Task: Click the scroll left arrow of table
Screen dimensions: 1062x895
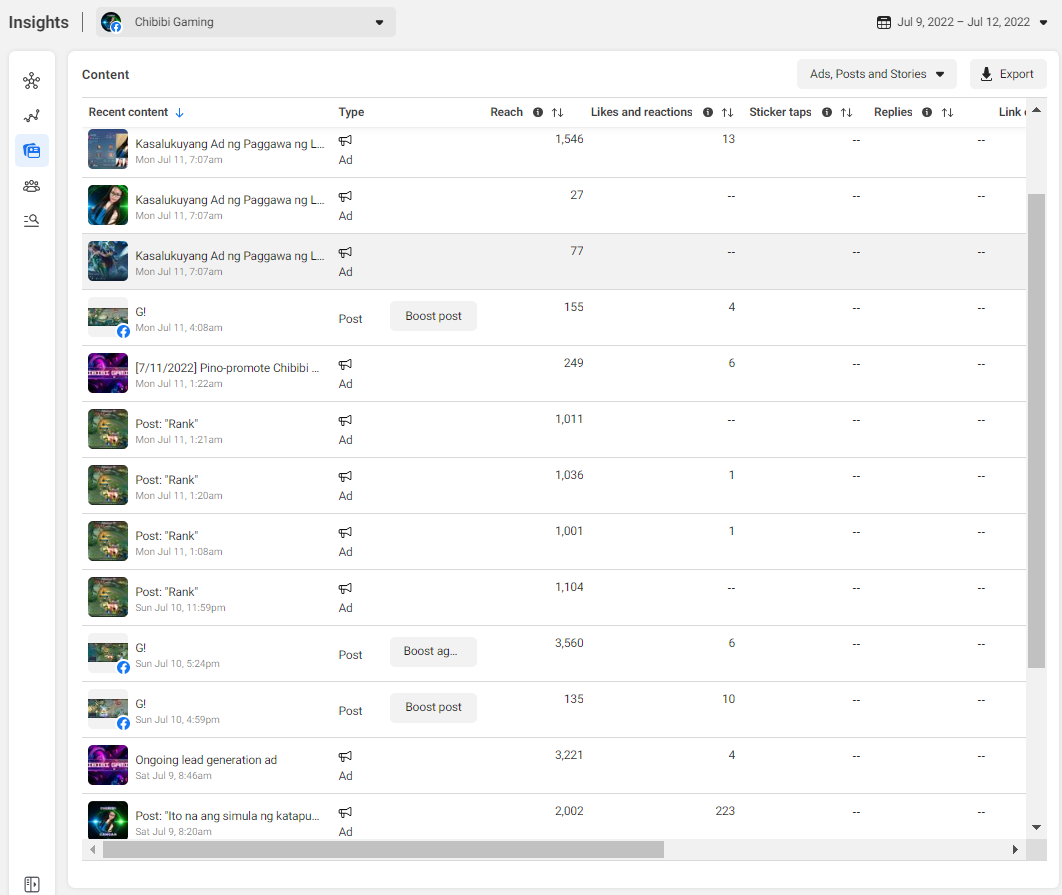Action: coord(93,850)
